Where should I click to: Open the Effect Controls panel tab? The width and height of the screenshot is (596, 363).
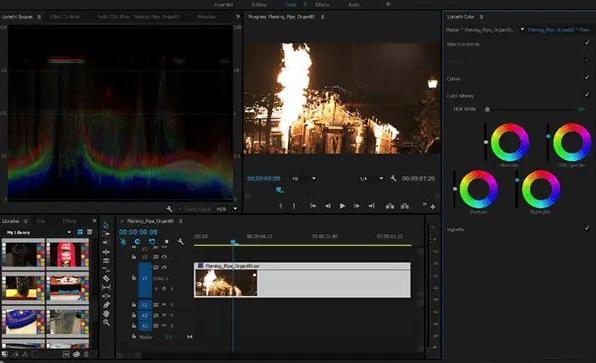pos(65,17)
